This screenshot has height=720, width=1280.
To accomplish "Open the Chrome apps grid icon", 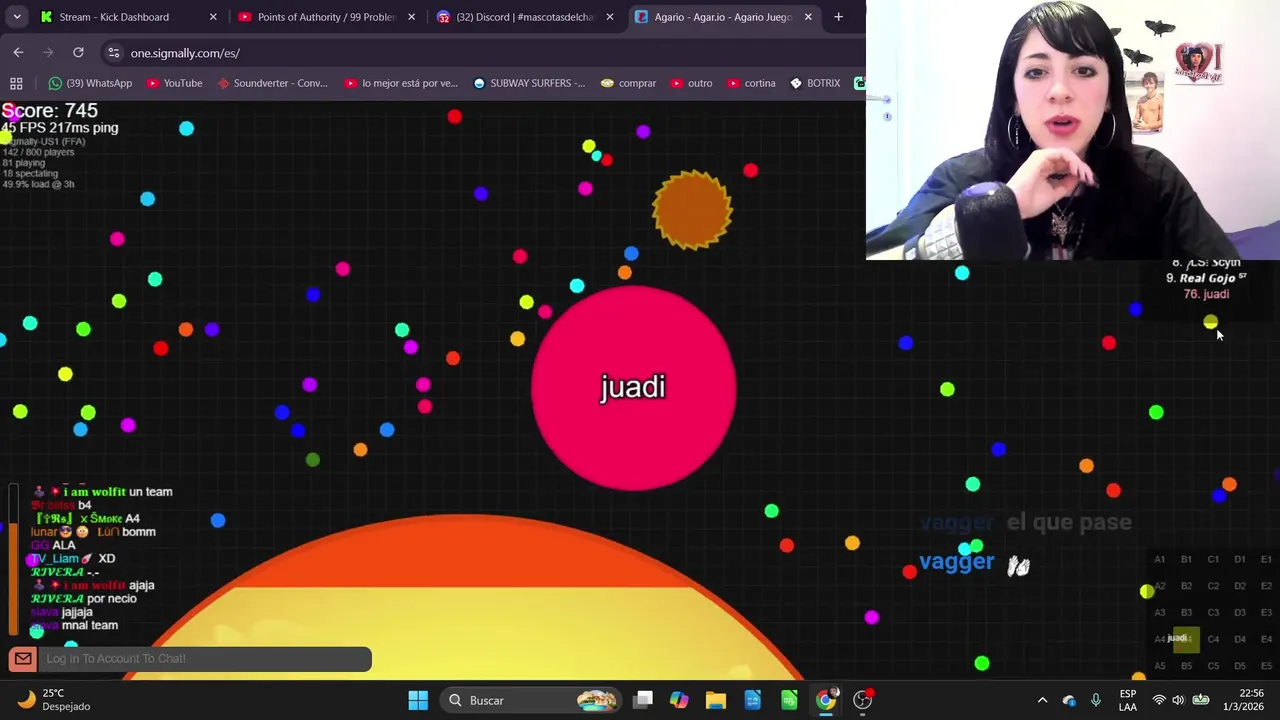I will click(x=16, y=83).
